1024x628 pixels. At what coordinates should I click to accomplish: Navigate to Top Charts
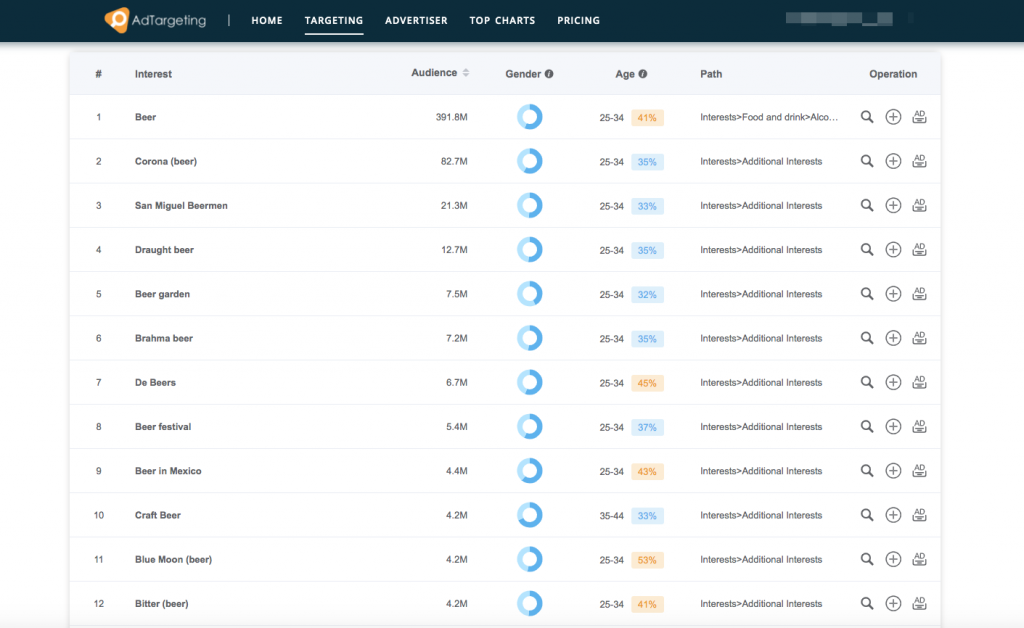click(x=502, y=20)
